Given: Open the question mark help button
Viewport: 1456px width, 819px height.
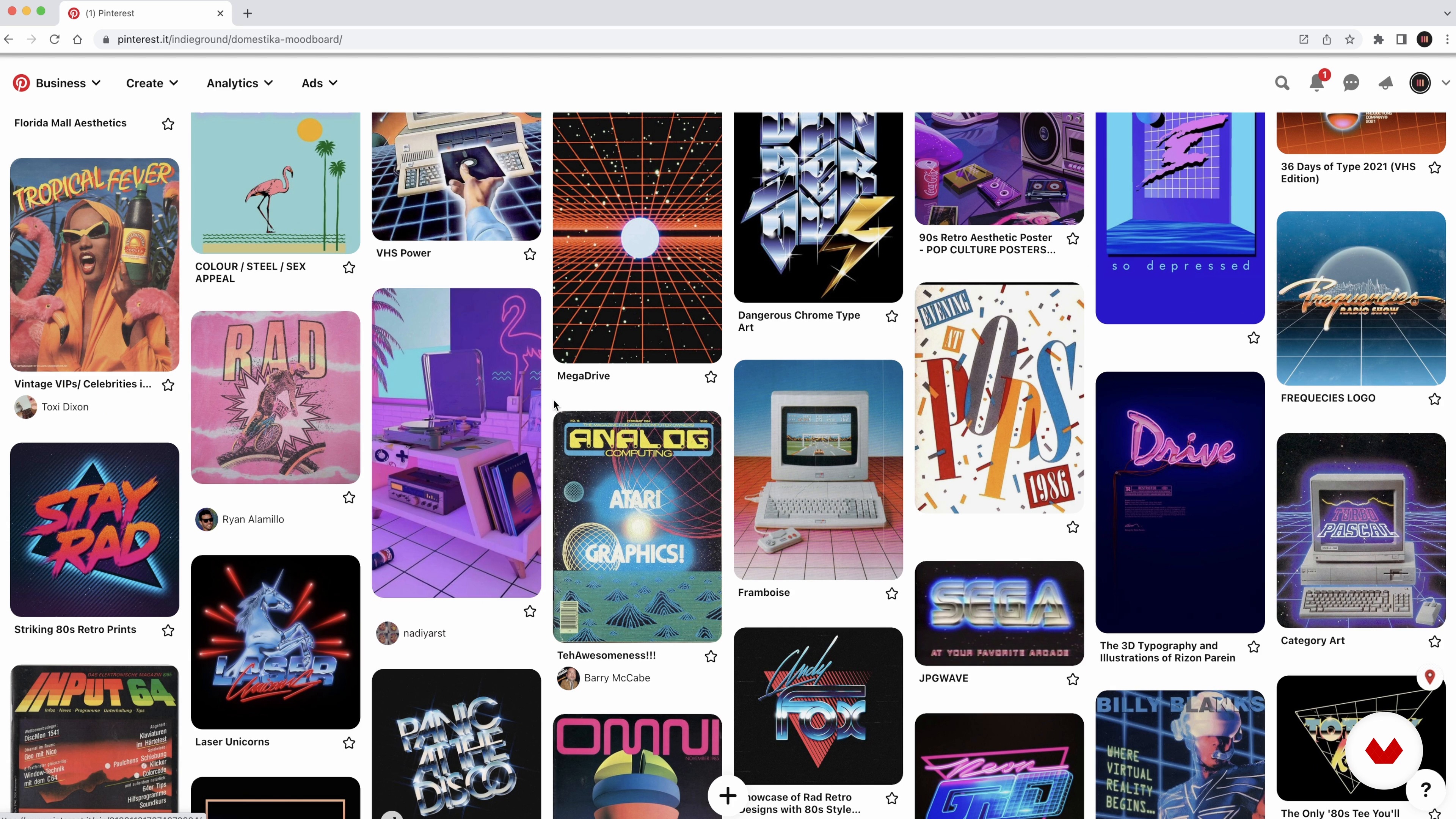Looking at the screenshot, I should click(x=1426, y=789).
